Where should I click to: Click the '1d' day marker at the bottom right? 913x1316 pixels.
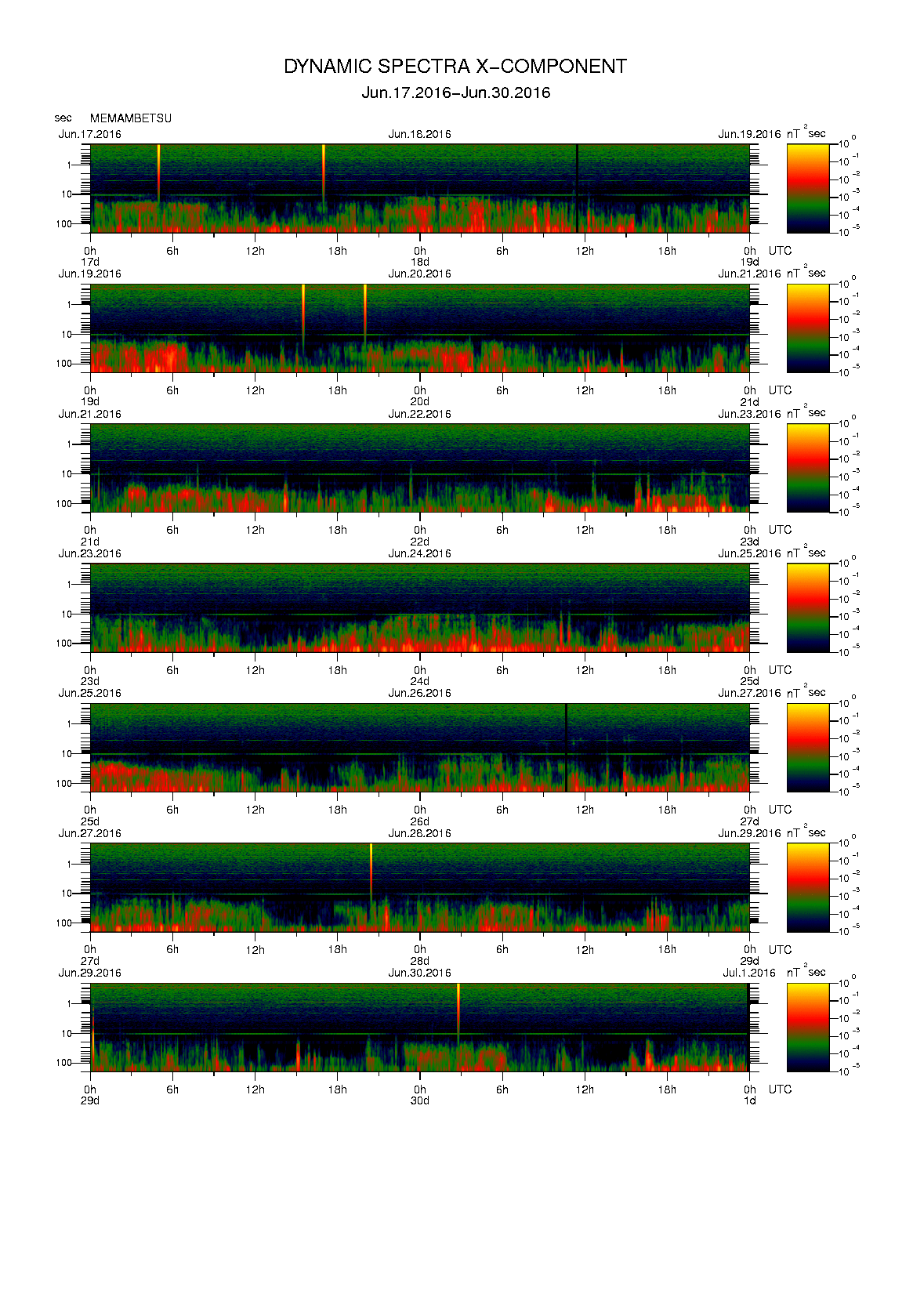(x=750, y=1100)
